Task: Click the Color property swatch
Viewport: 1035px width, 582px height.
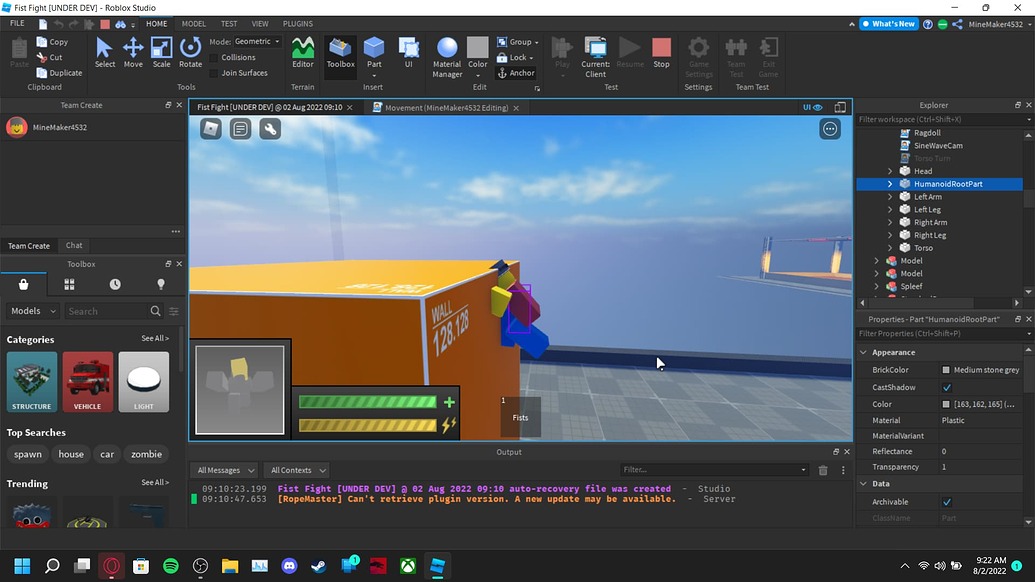Action: pos(946,404)
